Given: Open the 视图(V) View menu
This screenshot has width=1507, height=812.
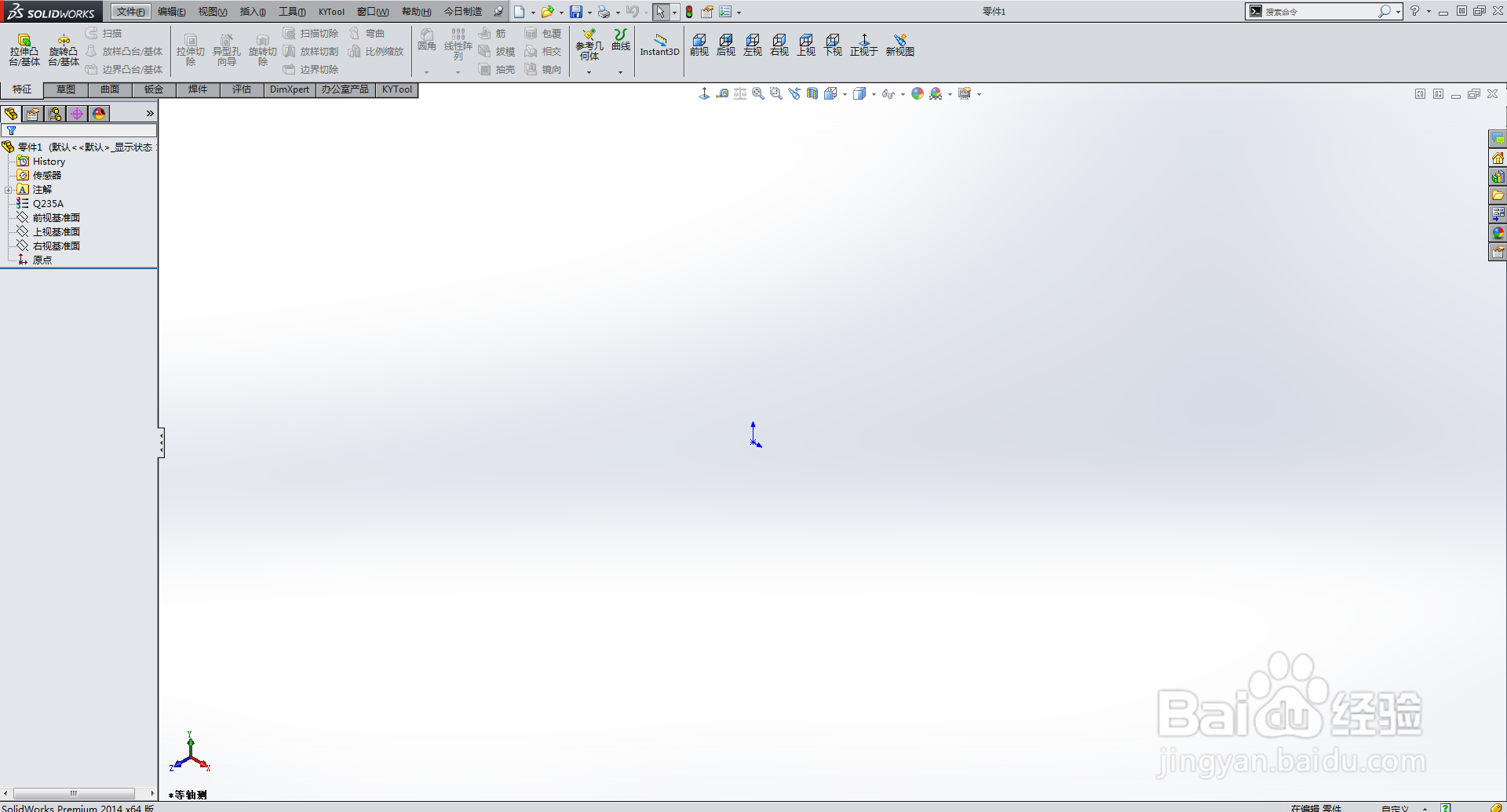Looking at the screenshot, I should pyautogui.click(x=213, y=12).
